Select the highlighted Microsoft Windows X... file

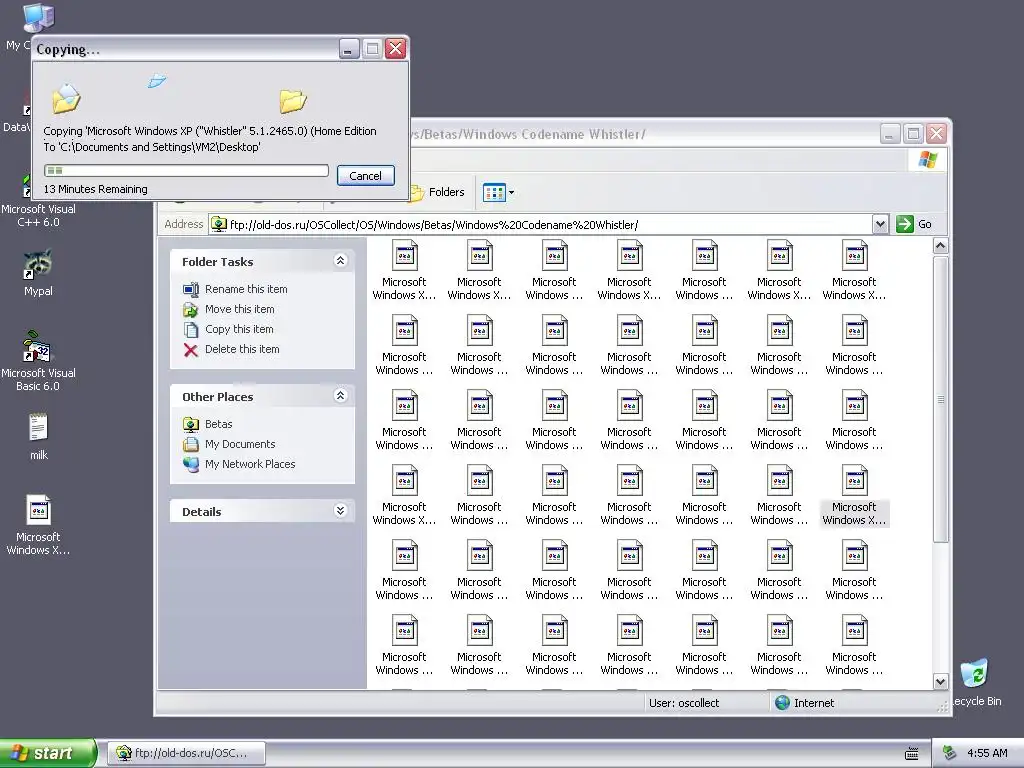tap(854, 496)
